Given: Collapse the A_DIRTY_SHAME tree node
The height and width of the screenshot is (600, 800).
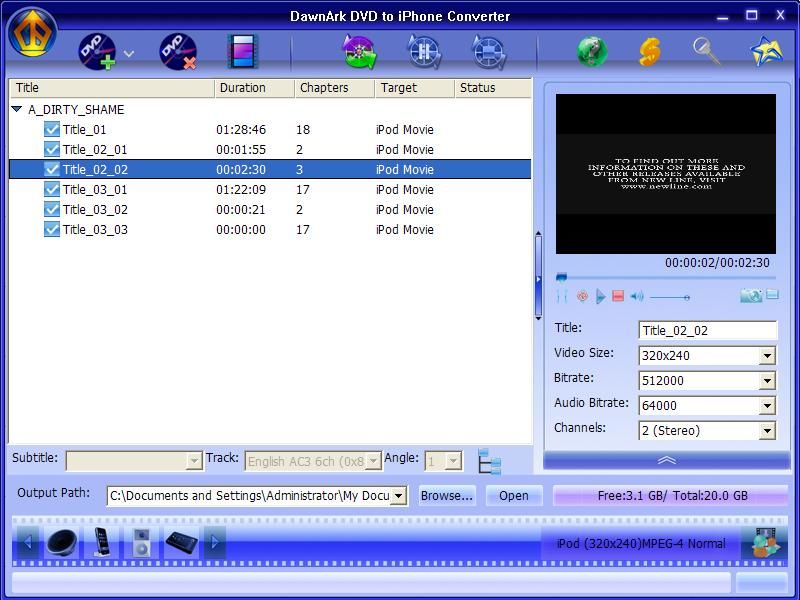Looking at the screenshot, I should 17,109.
